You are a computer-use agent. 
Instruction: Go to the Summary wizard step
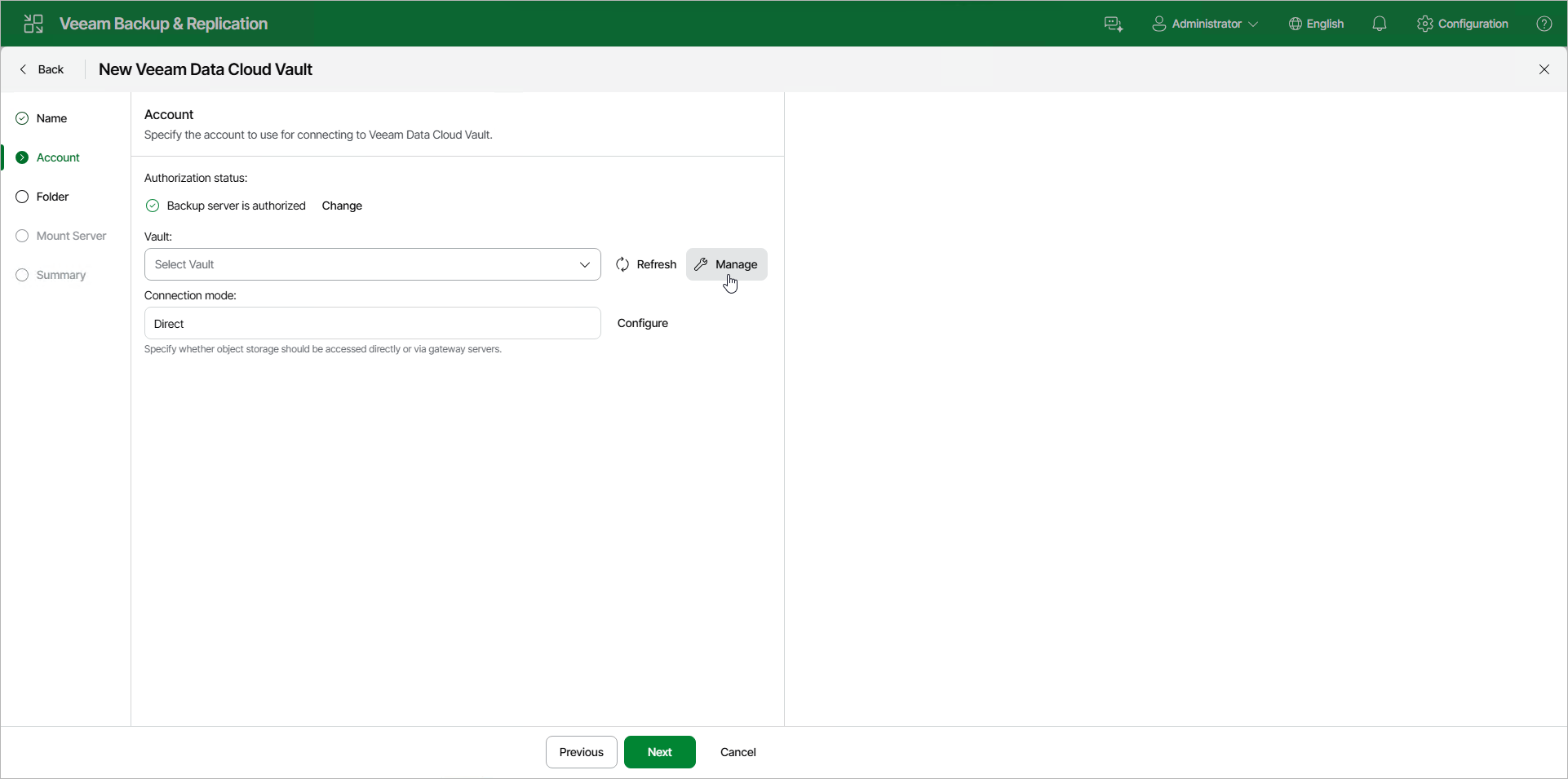(51, 275)
